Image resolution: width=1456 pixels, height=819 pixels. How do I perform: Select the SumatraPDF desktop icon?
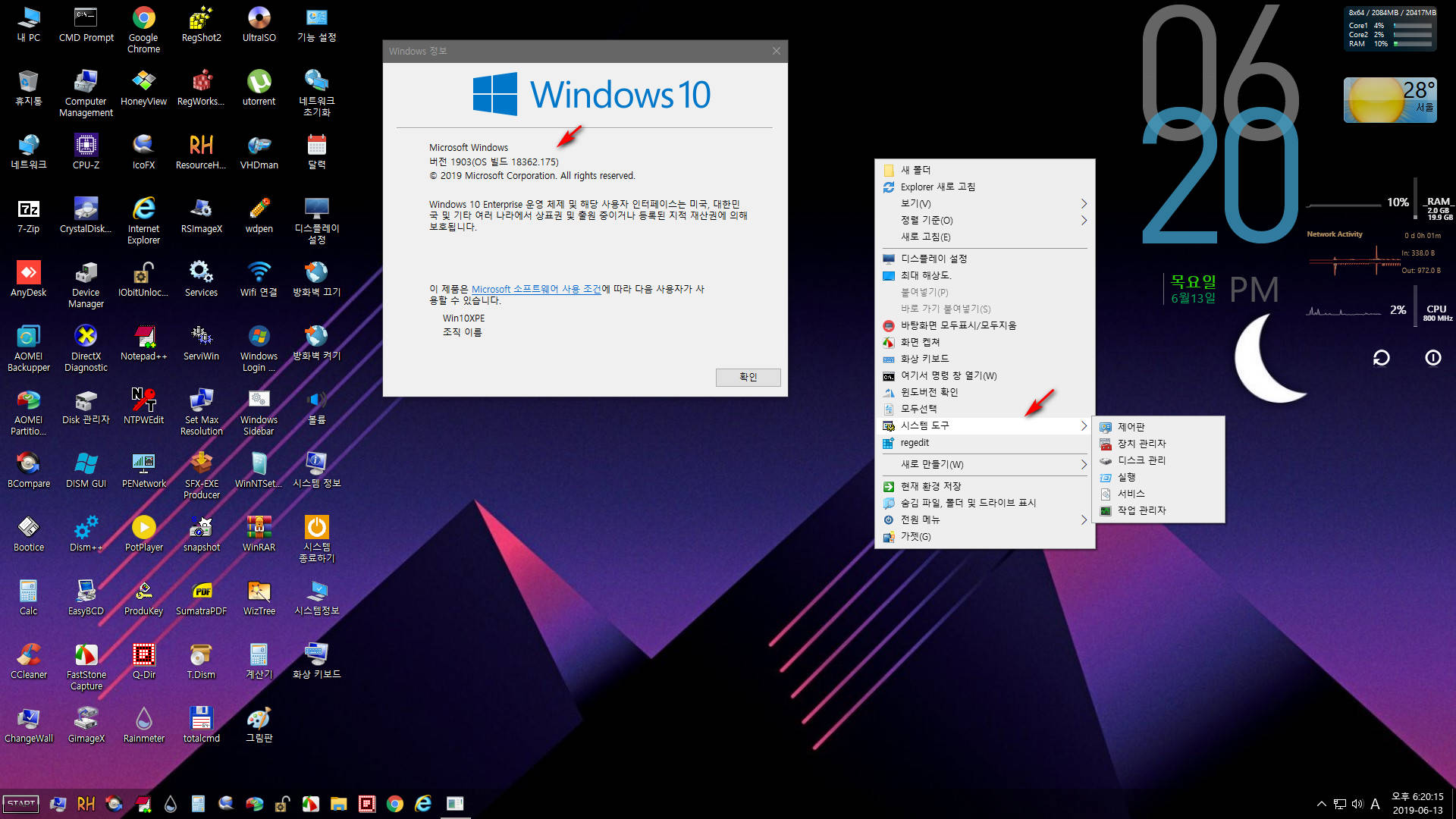pos(201,598)
